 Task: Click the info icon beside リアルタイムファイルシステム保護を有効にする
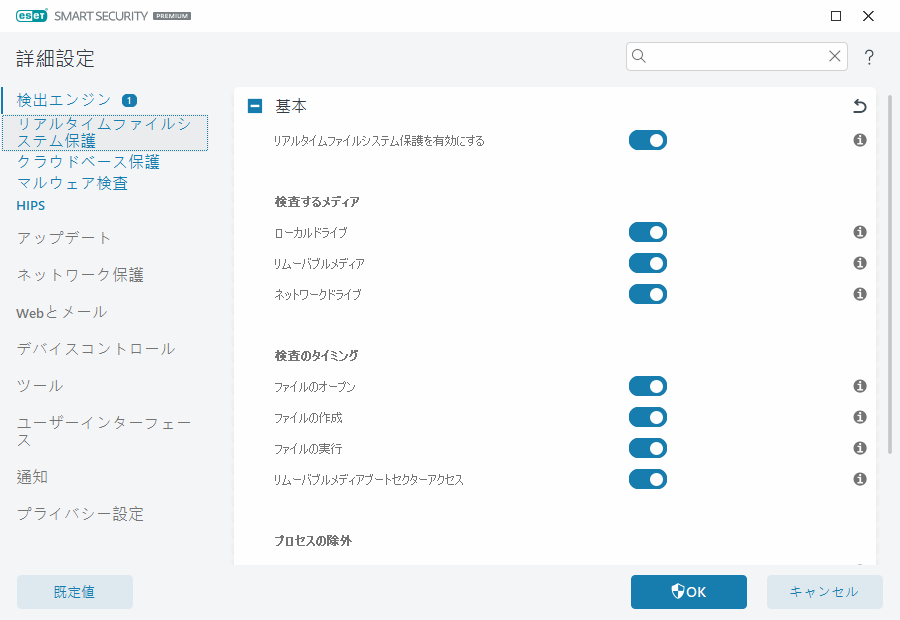[859, 140]
